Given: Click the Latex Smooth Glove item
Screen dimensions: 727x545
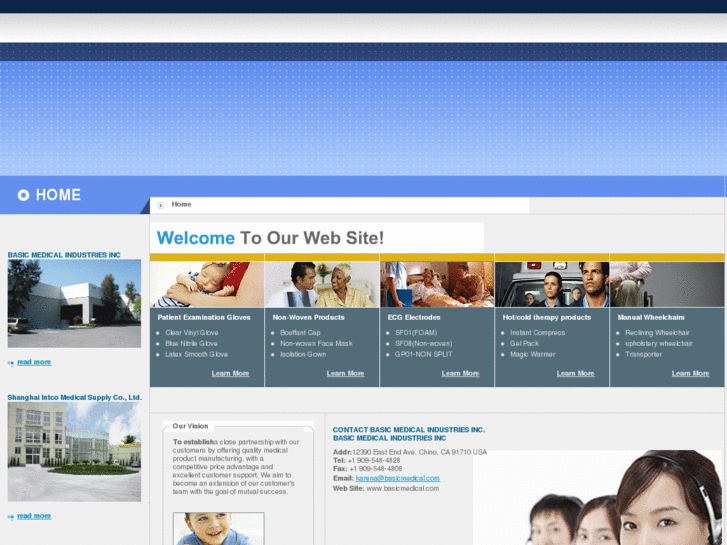Looking at the screenshot, I should (x=197, y=354).
